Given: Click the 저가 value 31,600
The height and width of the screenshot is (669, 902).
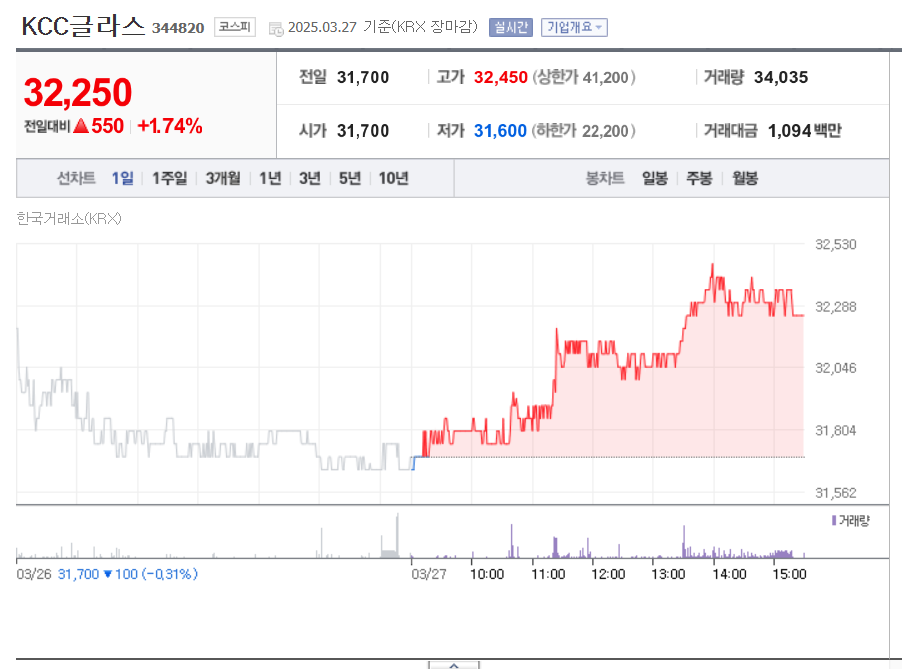Looking at the screenshot, I should point(500,131).
